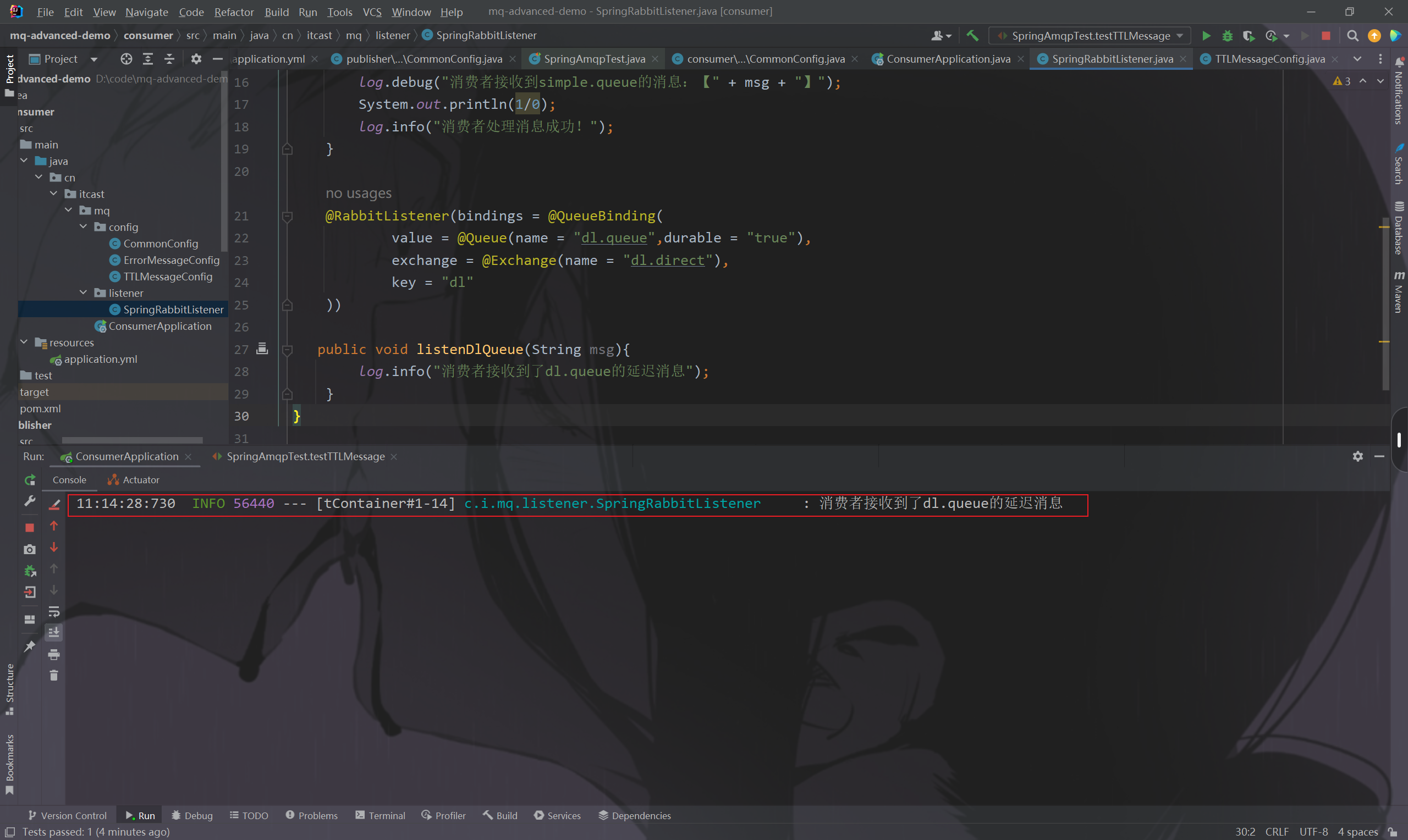
Task: Click the project tree horizontal scrollbar
Action: pyautogui.click(x=132, y=440)
